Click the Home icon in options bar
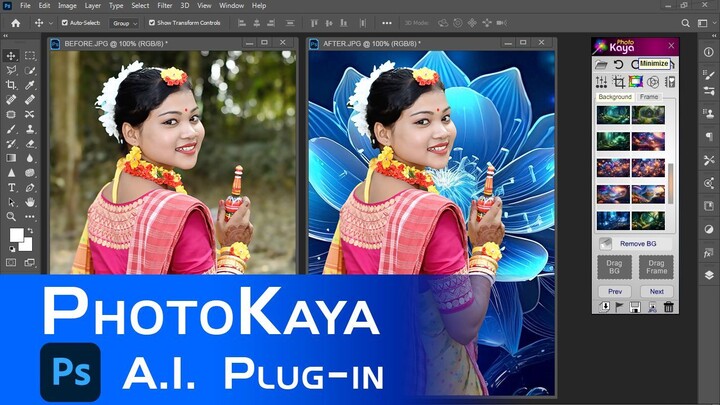This screenshot has width=720, height=405. pyautogui.click(x=16, y=23)
